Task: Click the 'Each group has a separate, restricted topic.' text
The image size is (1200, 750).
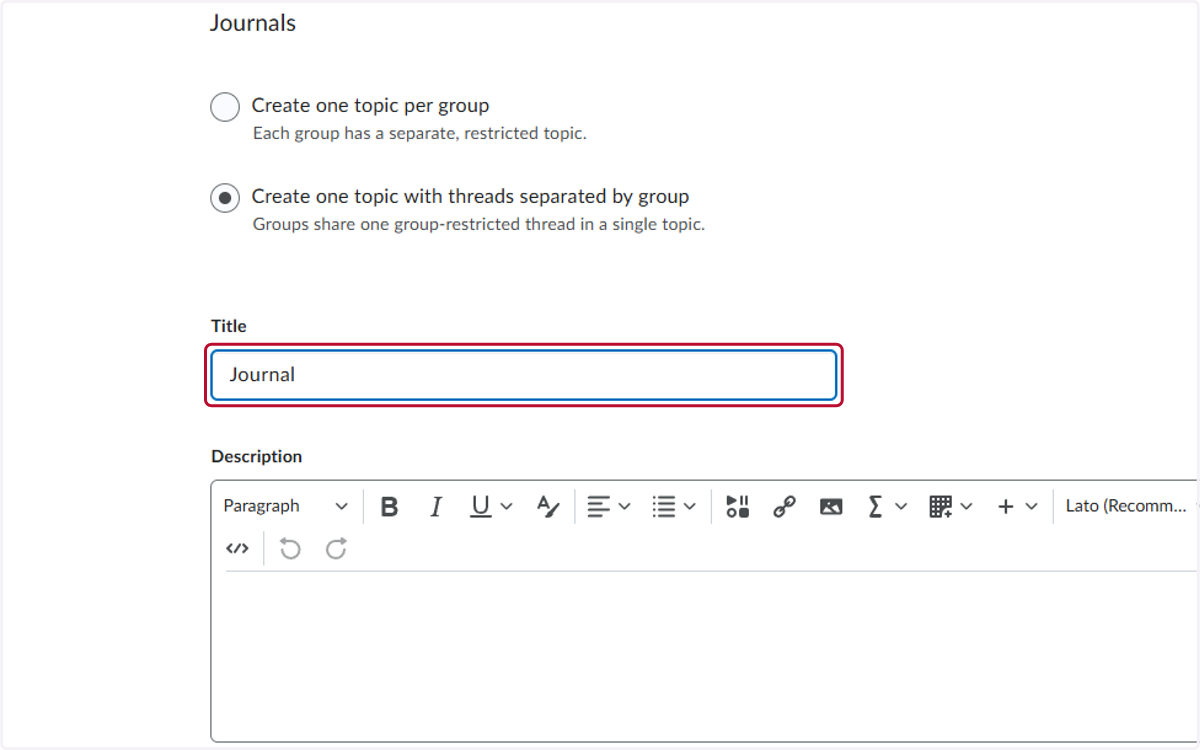Action: pyautogui.click(x=419, y=133)
